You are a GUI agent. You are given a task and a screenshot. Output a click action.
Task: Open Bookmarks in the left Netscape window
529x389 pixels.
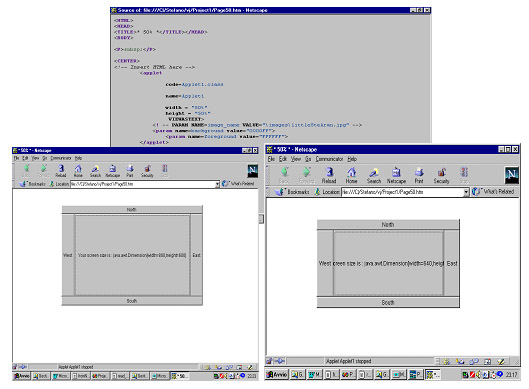coord(32,184)
